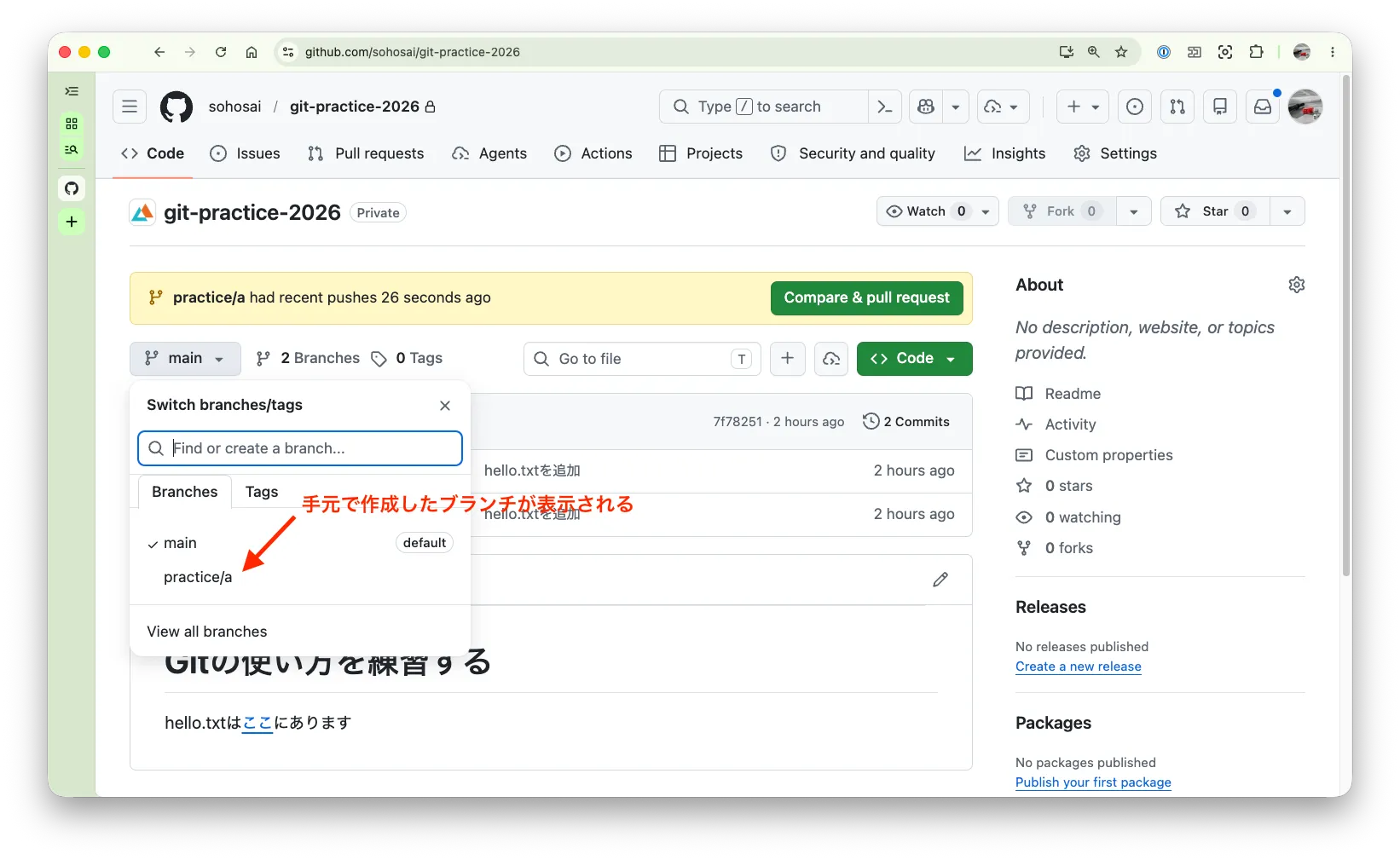Close the Switch branches/tags popup

(x=445, y=406)
